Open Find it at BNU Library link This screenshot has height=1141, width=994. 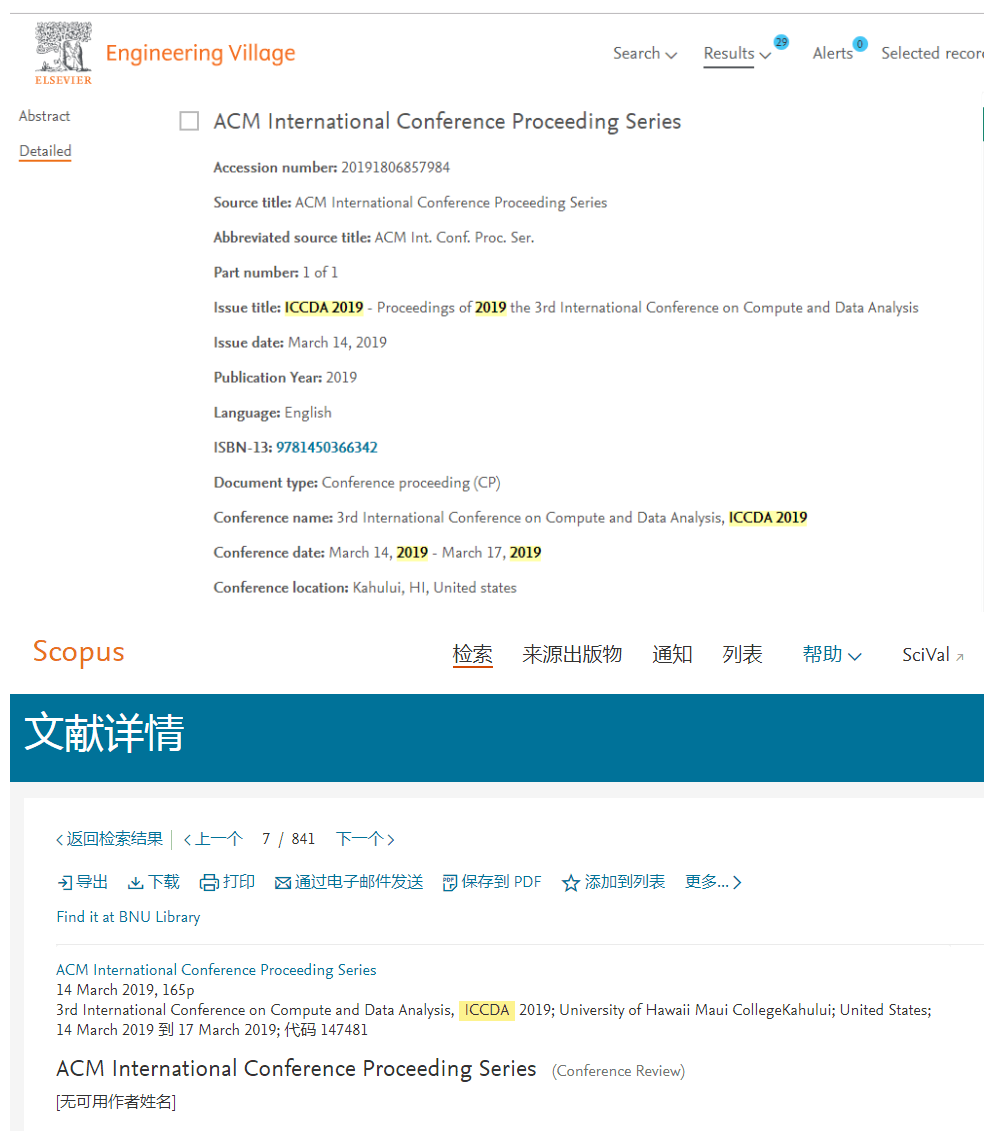[x=128, y=917]
